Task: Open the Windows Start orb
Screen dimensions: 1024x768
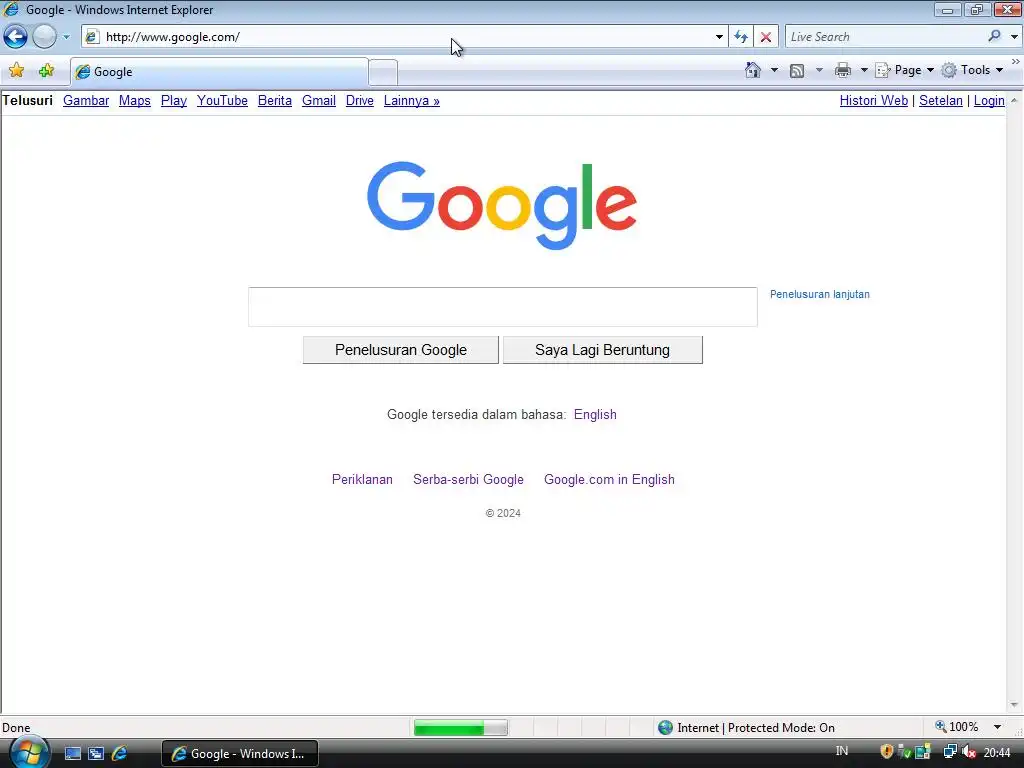Action: [29, 753]
